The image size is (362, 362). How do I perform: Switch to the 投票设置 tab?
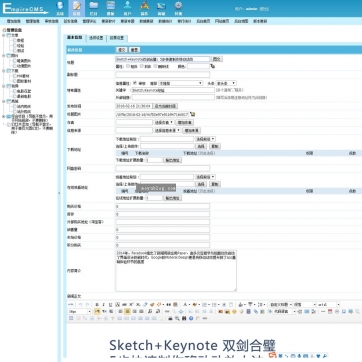click(117, 38)
